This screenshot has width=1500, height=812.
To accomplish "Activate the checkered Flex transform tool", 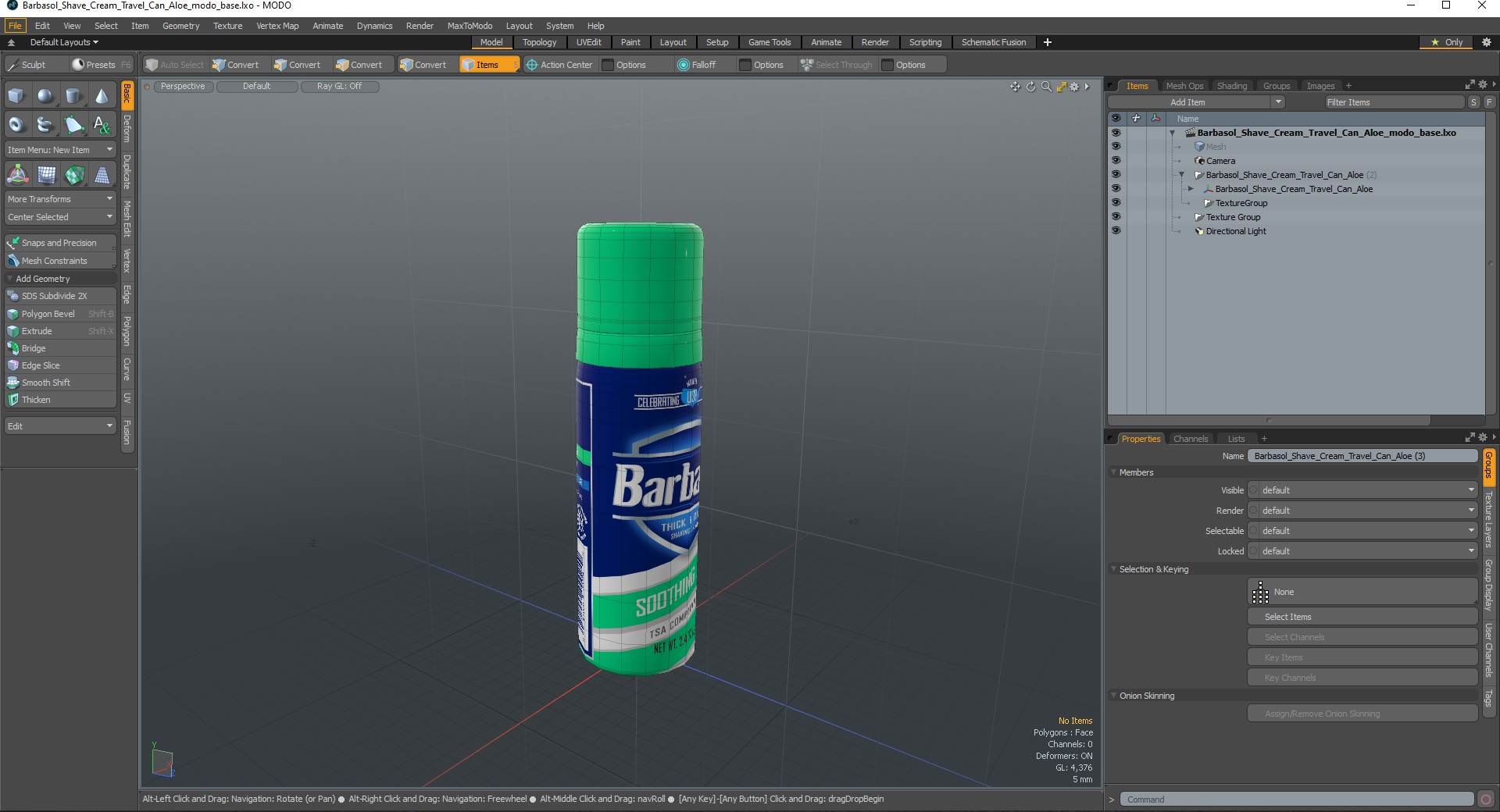I will pyautogui.click(x=74, y=175).
